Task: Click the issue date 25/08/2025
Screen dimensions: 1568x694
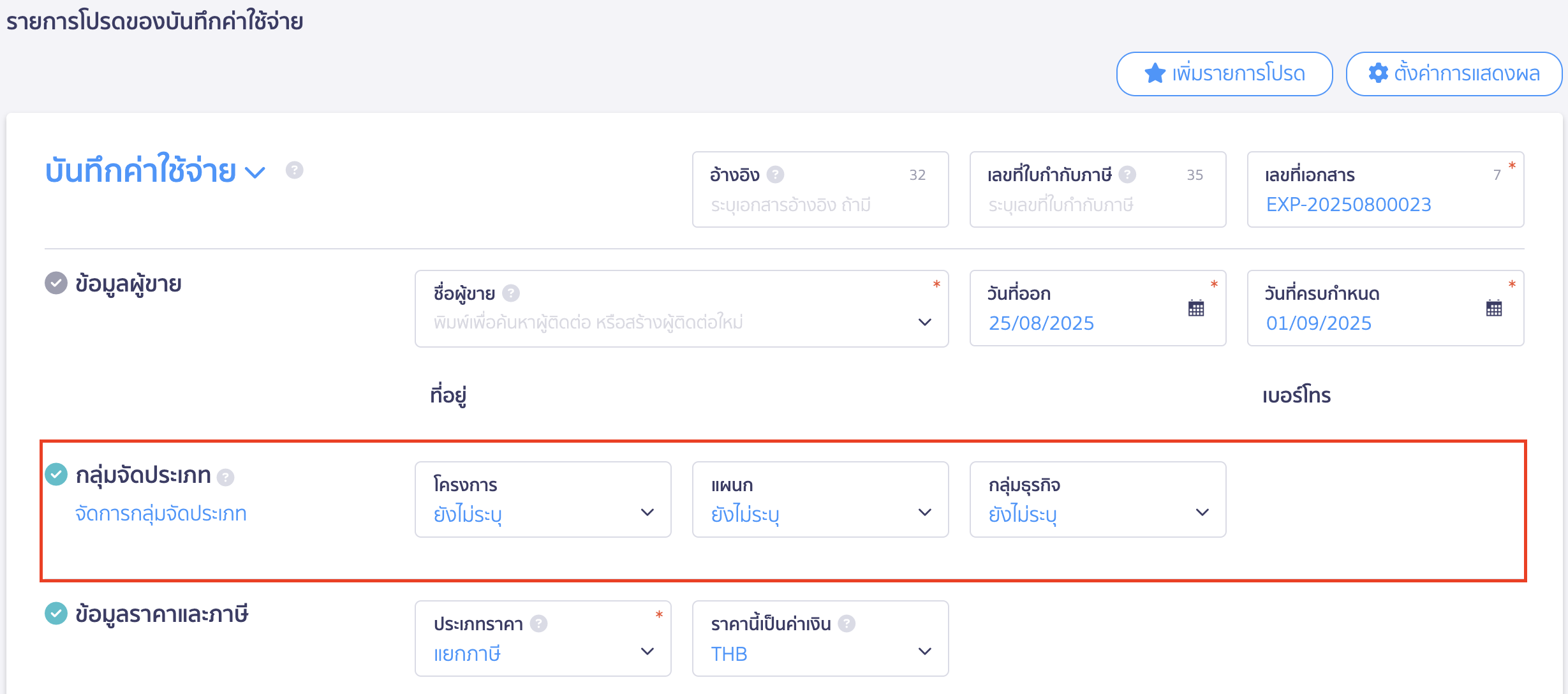Action: 1041,323
